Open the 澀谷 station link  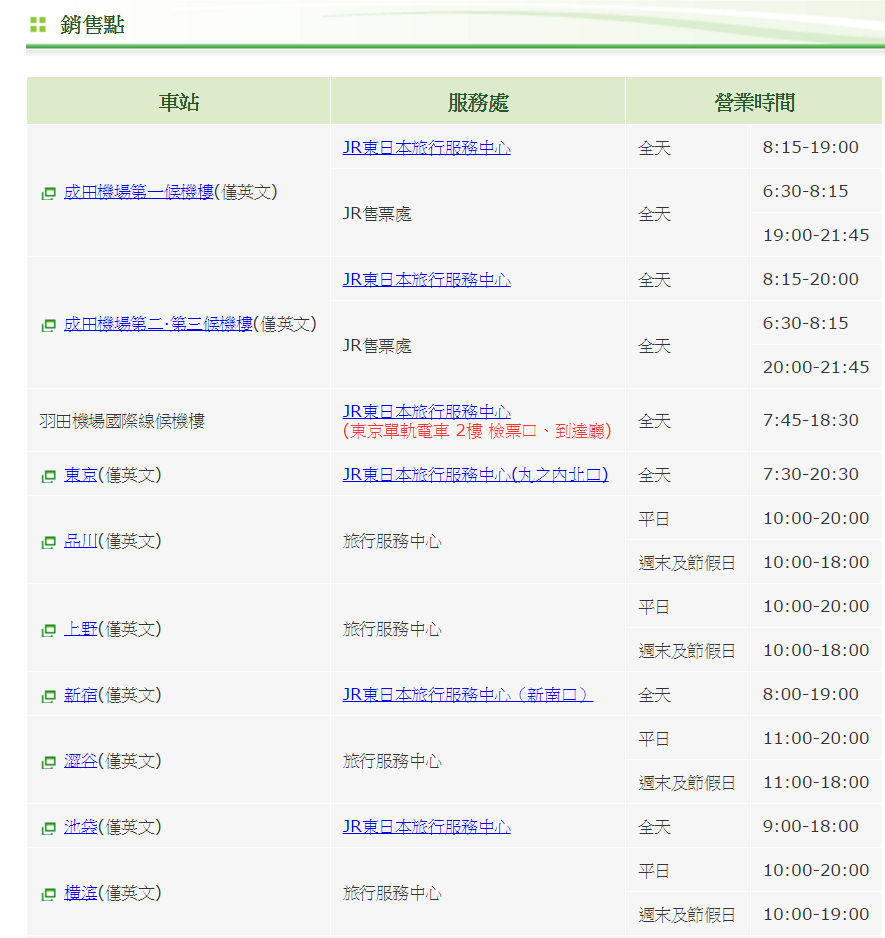[81, 762]
